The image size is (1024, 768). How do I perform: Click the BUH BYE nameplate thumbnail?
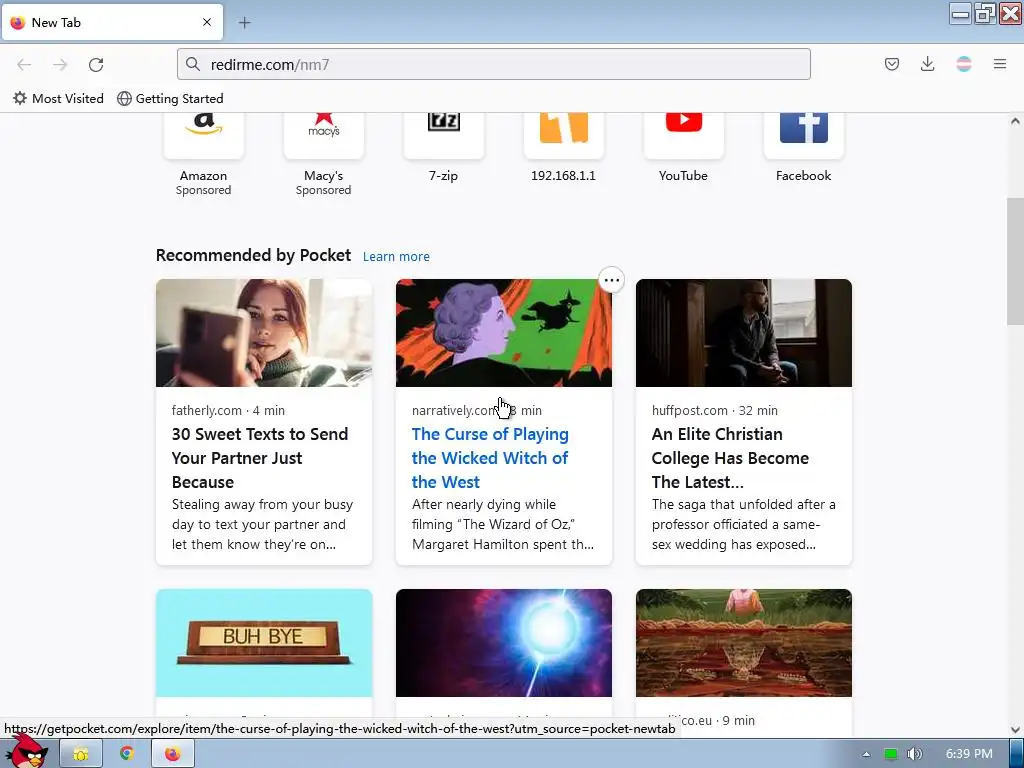click(264, 643)
